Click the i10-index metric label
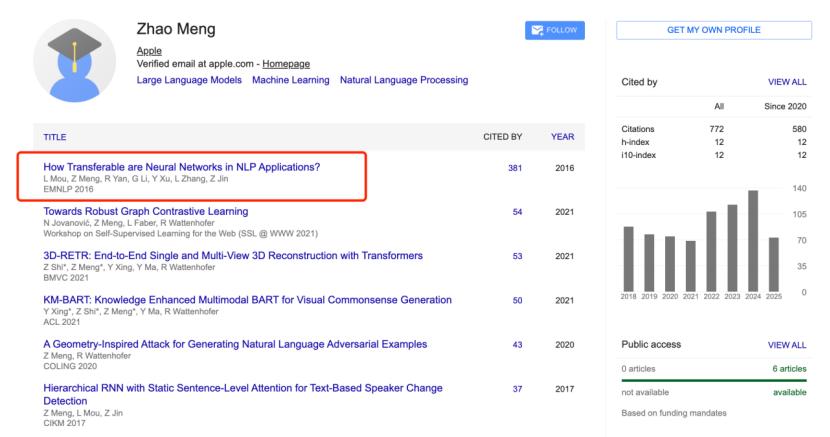This screenshot has width=830, height=437. point(638,155)
